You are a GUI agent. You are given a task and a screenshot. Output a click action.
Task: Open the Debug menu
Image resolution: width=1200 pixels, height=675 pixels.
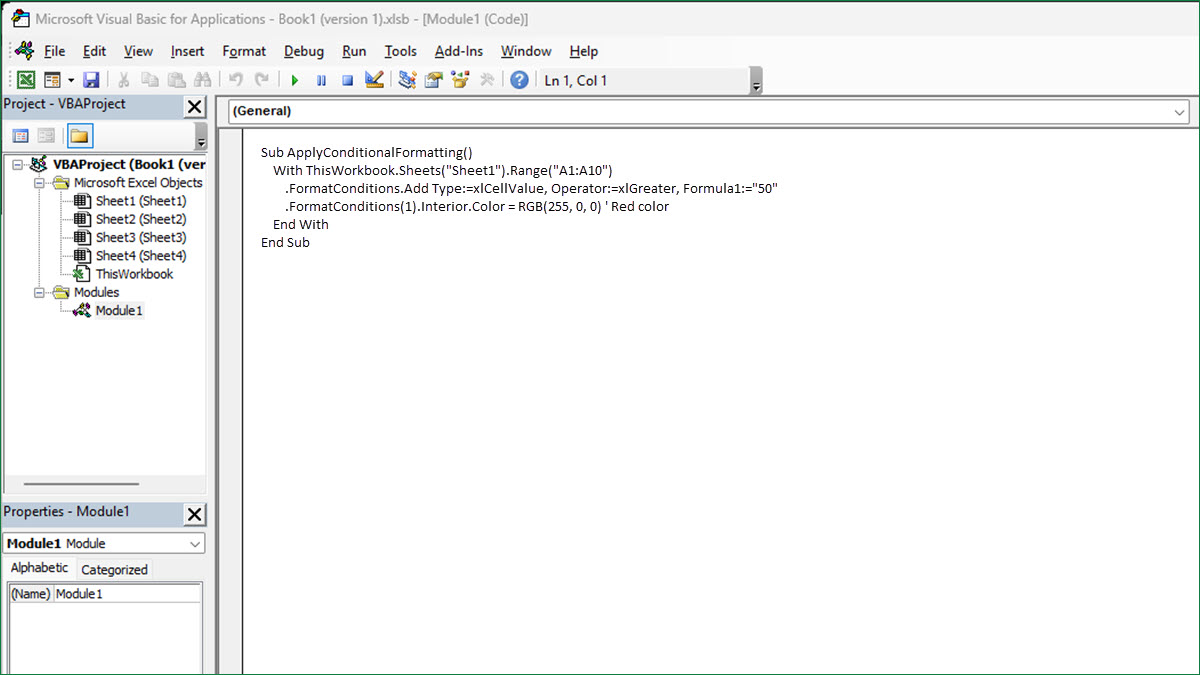[303, 51]
